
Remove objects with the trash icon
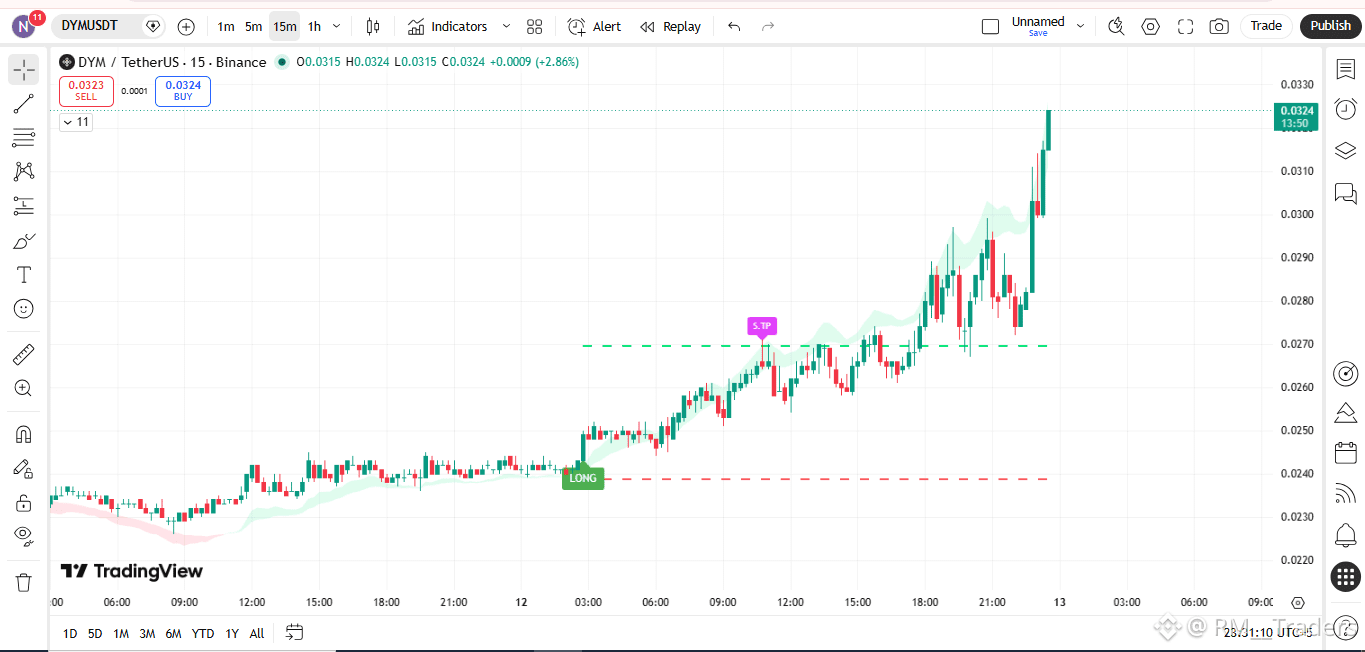pyautogui.click(x=24, y=582)
